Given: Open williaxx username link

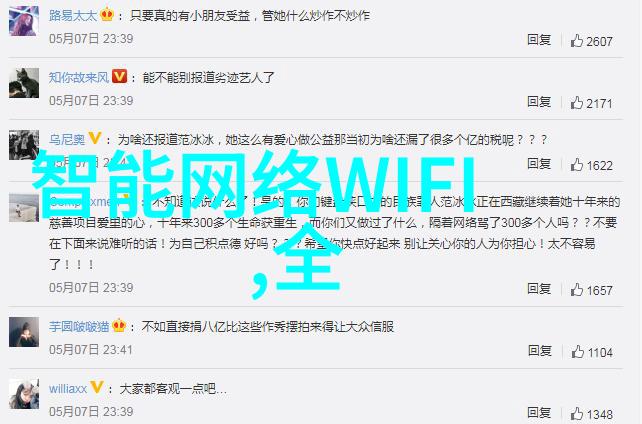Looking at the screenshot, I should point(68,388).
